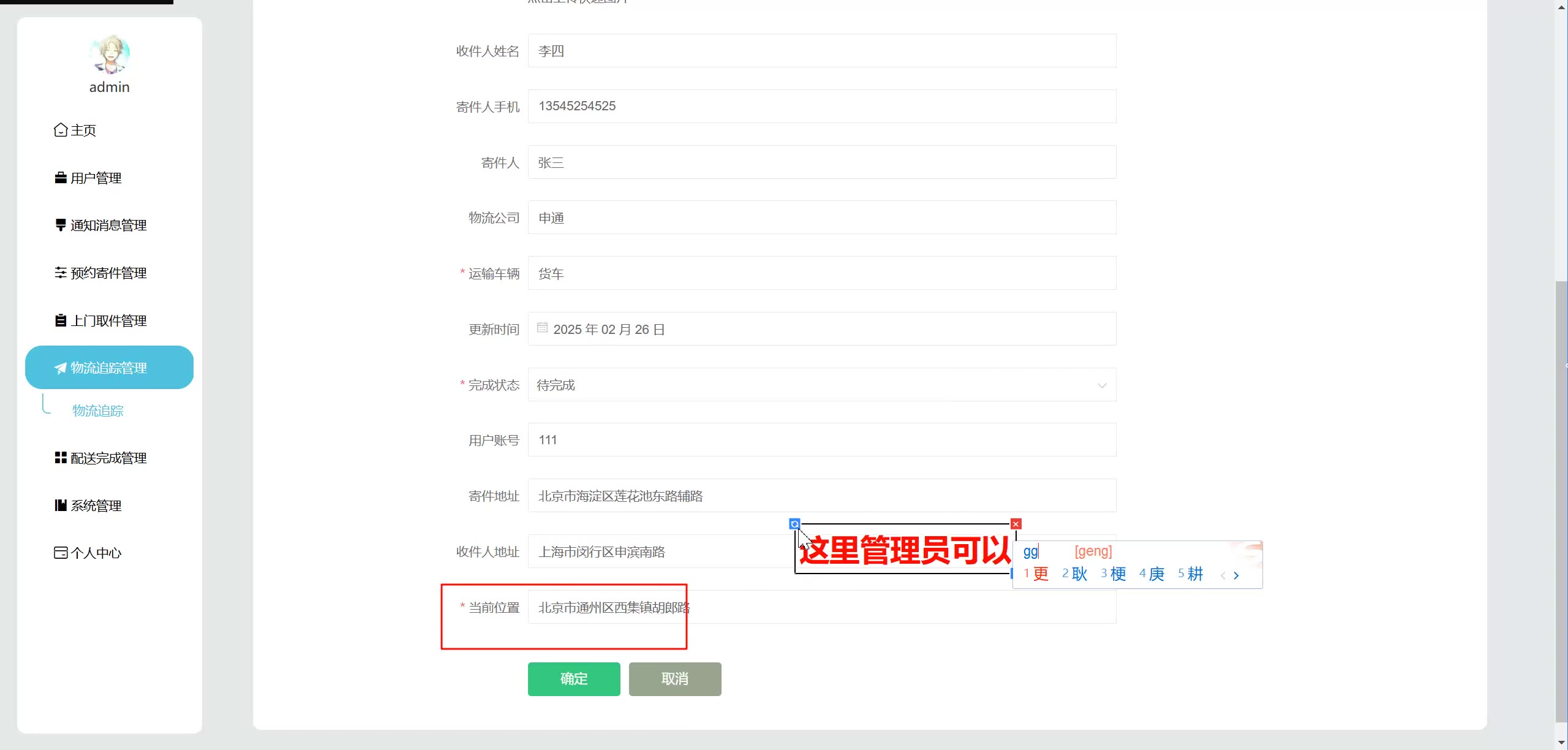
Task: Close the red annotation text box
Action: tap(1016, 524)
